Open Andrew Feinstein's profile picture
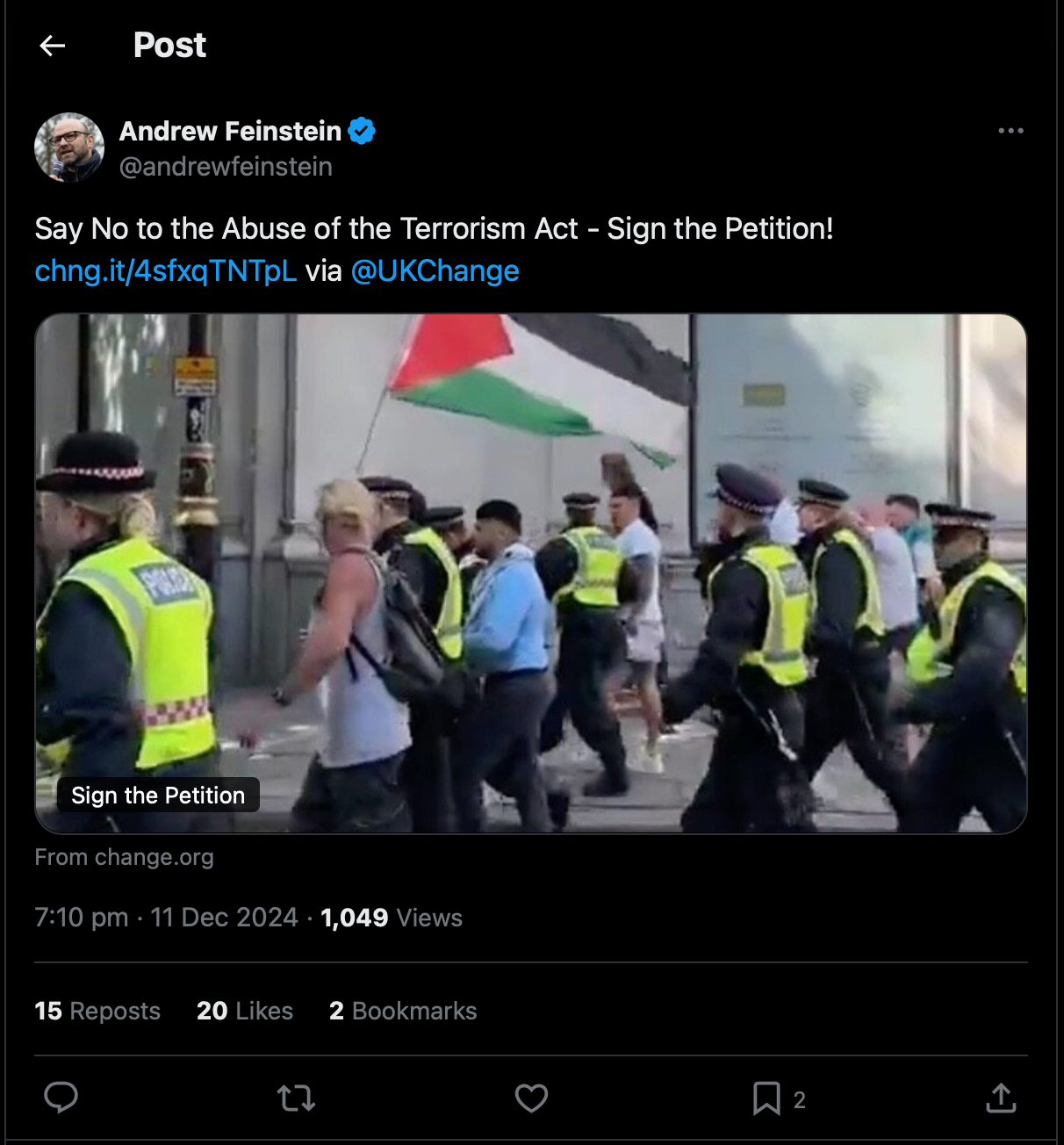The image size is (1064, 1145). [69, 148]
